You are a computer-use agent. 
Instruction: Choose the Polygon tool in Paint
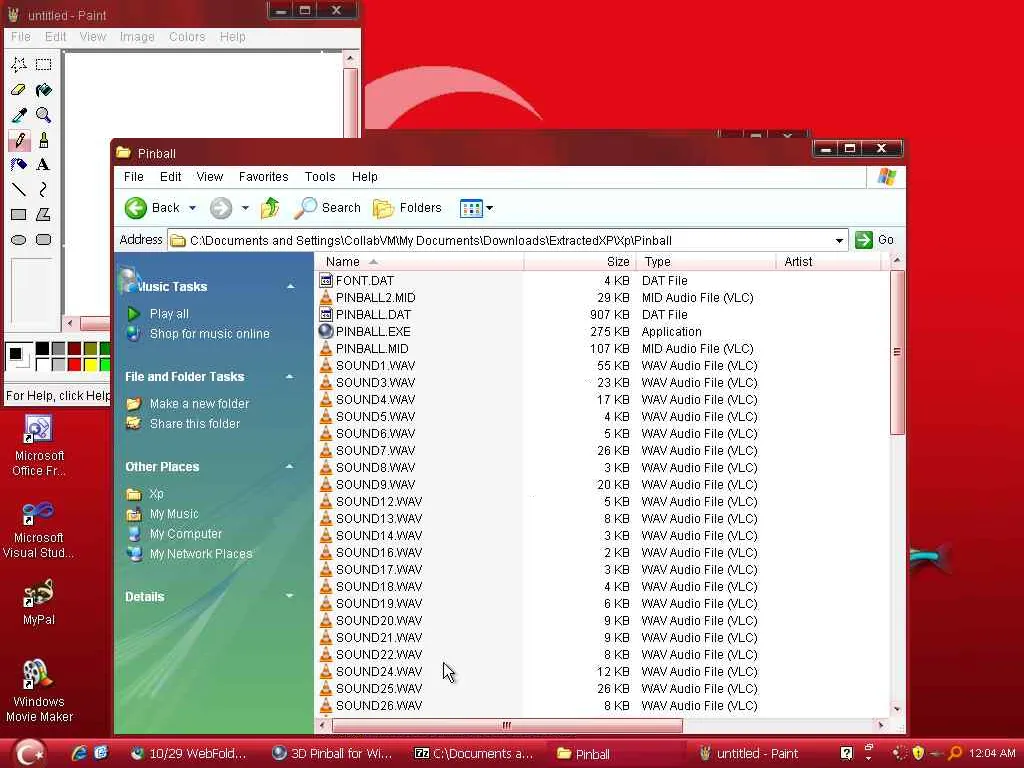[44, 214]
